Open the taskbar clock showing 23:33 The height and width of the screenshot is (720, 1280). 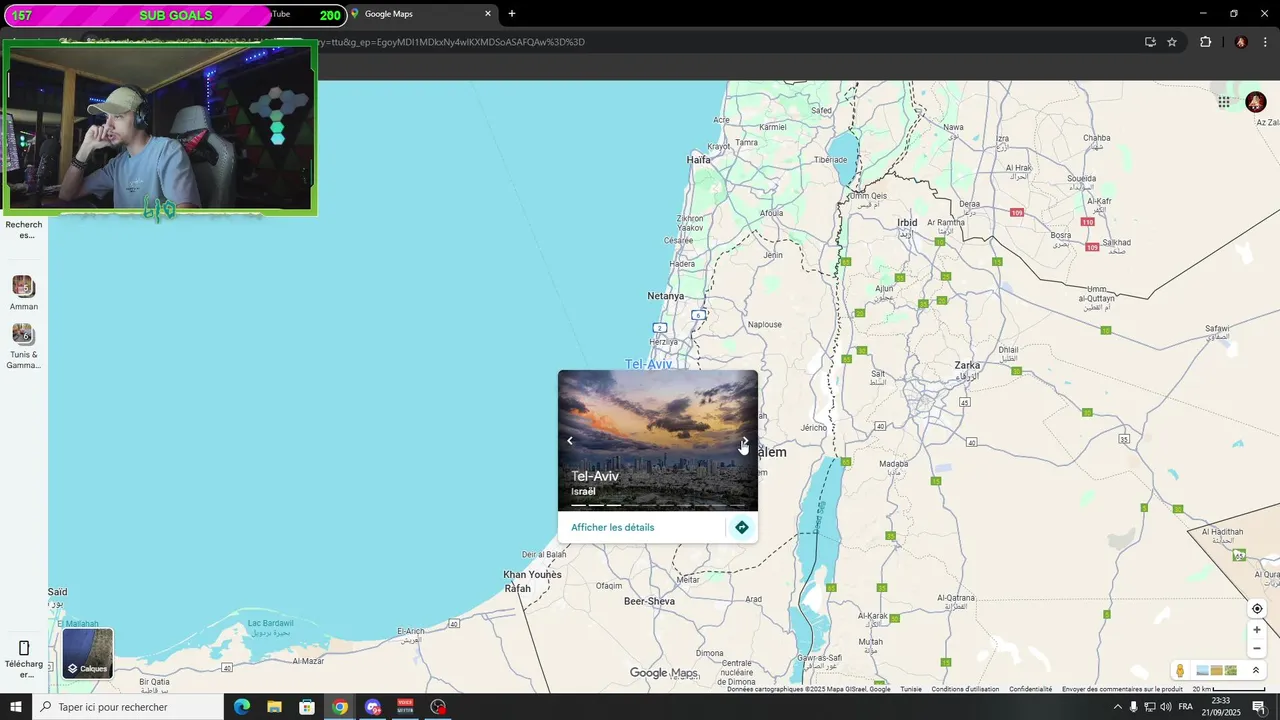(x=1221, y=707)
